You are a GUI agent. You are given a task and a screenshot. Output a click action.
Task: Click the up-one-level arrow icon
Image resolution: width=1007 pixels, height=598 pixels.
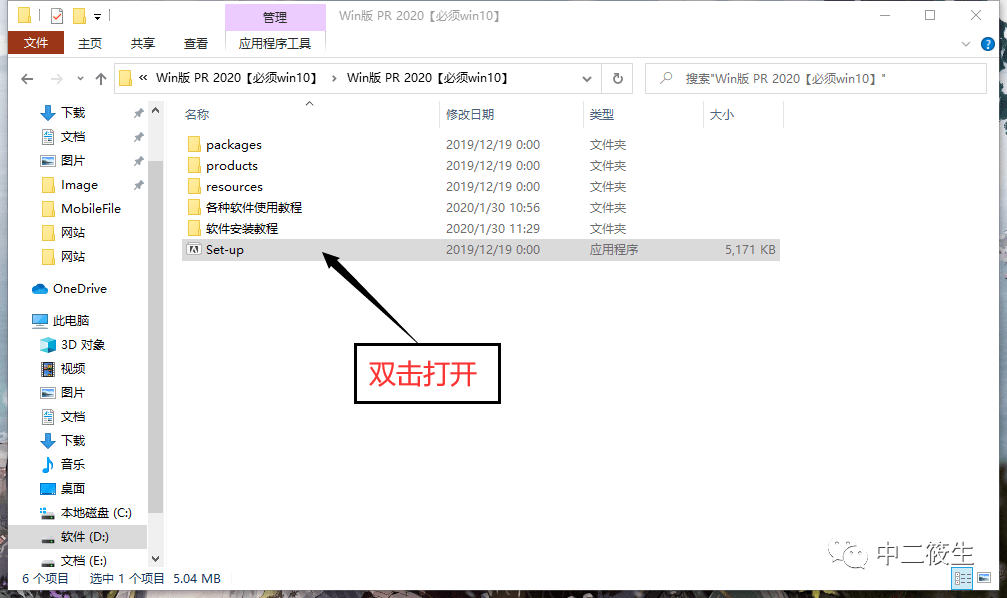[x=100, y=79]
